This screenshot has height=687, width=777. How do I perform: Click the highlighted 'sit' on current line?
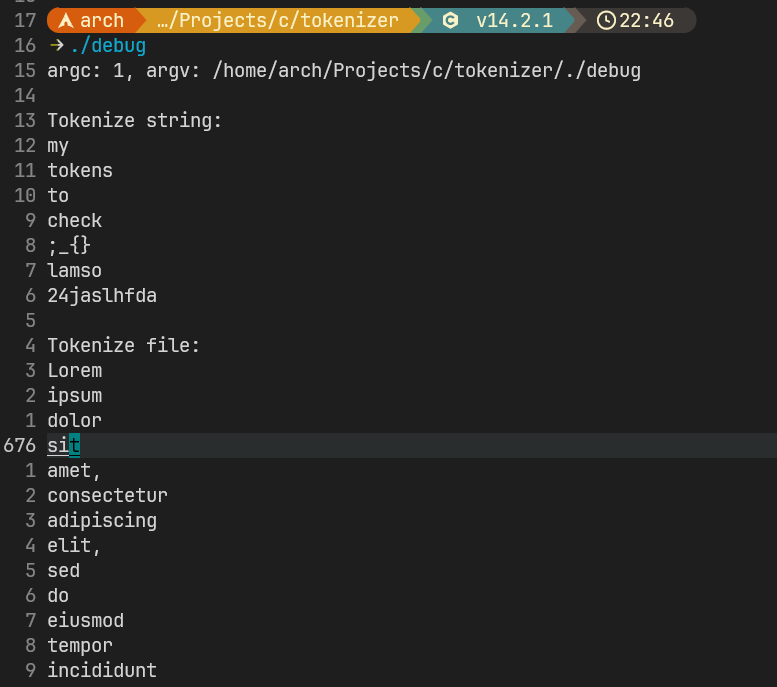63,446
